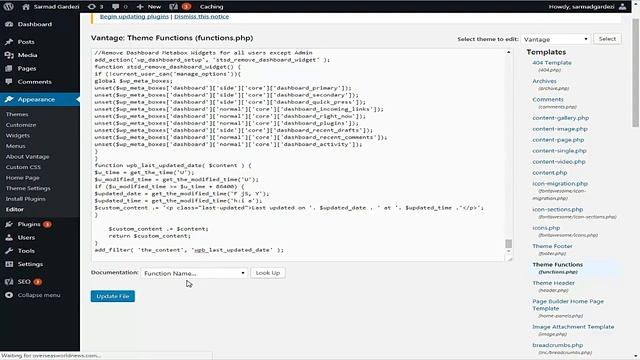Open content-gallery.php template

point(560,118)
